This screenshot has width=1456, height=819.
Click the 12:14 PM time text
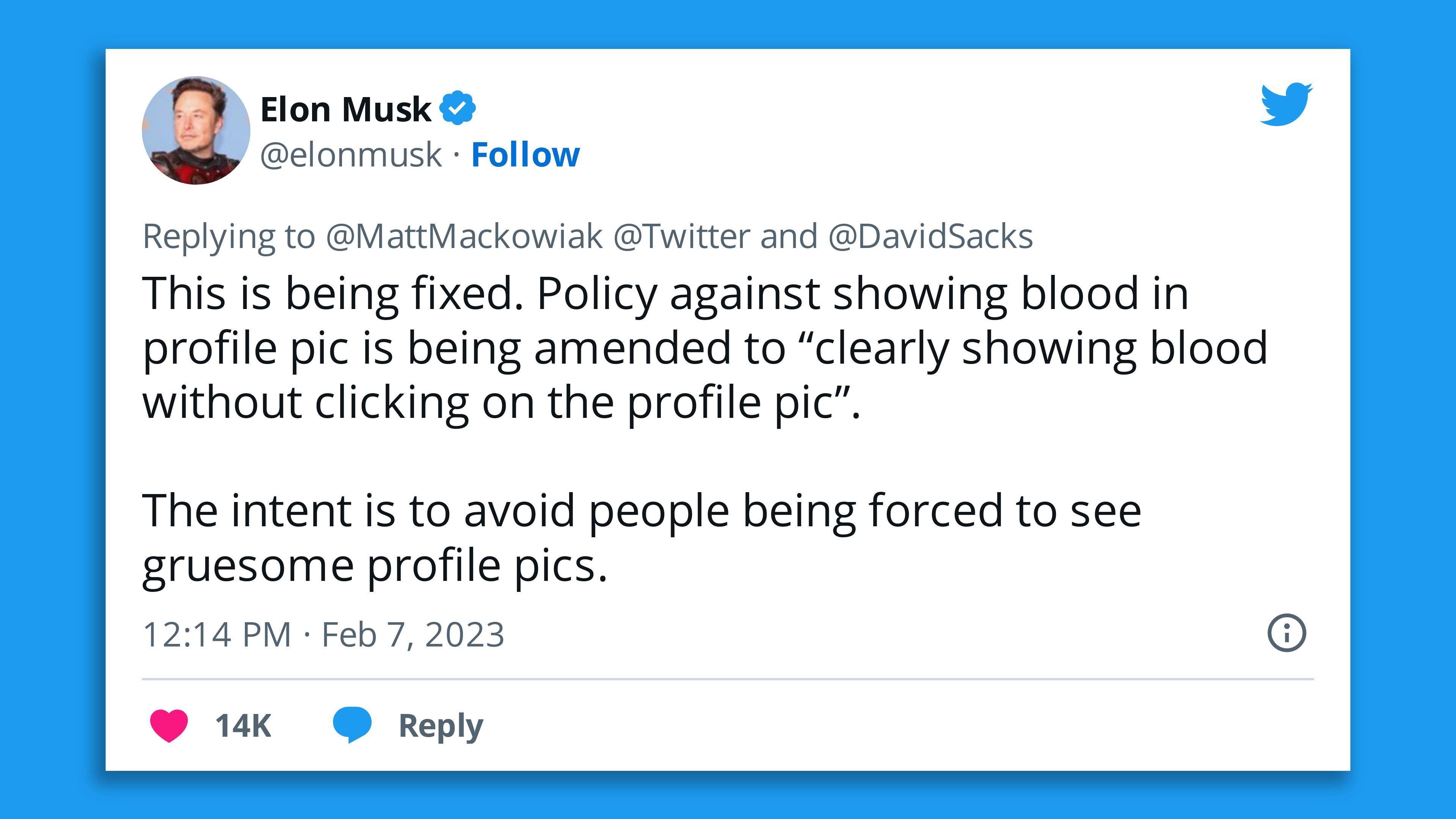[217, 634]
